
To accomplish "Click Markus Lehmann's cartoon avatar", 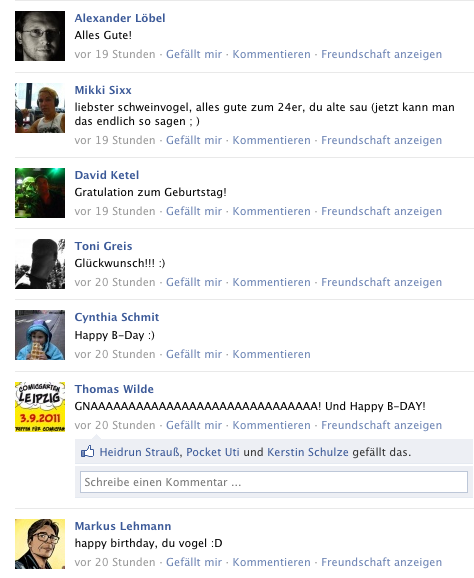I will pyautogui.click(x=40, y=544).
